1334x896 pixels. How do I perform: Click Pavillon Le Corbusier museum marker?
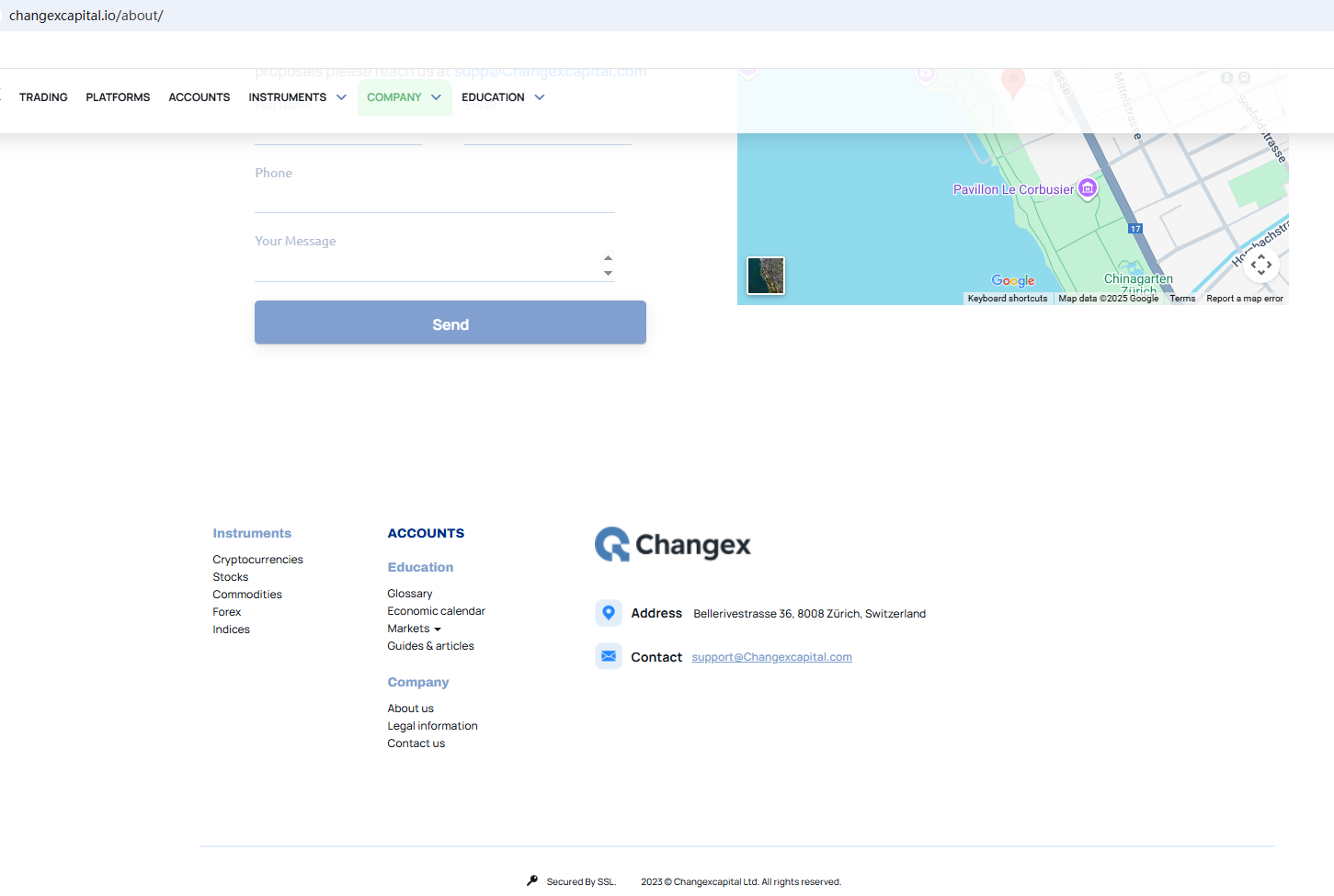pos(1088,188)
